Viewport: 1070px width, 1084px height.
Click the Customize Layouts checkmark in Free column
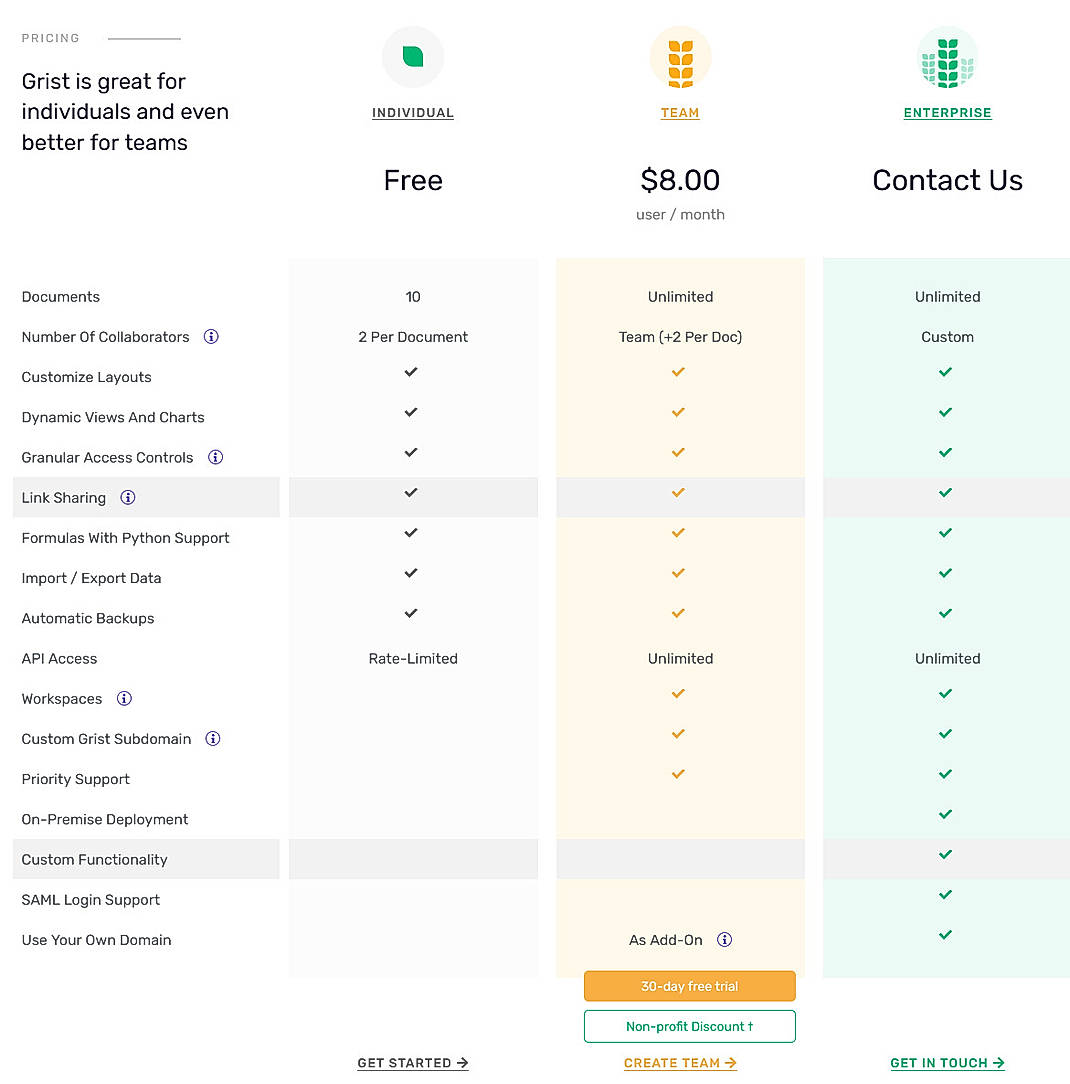(x=410, y=372)
